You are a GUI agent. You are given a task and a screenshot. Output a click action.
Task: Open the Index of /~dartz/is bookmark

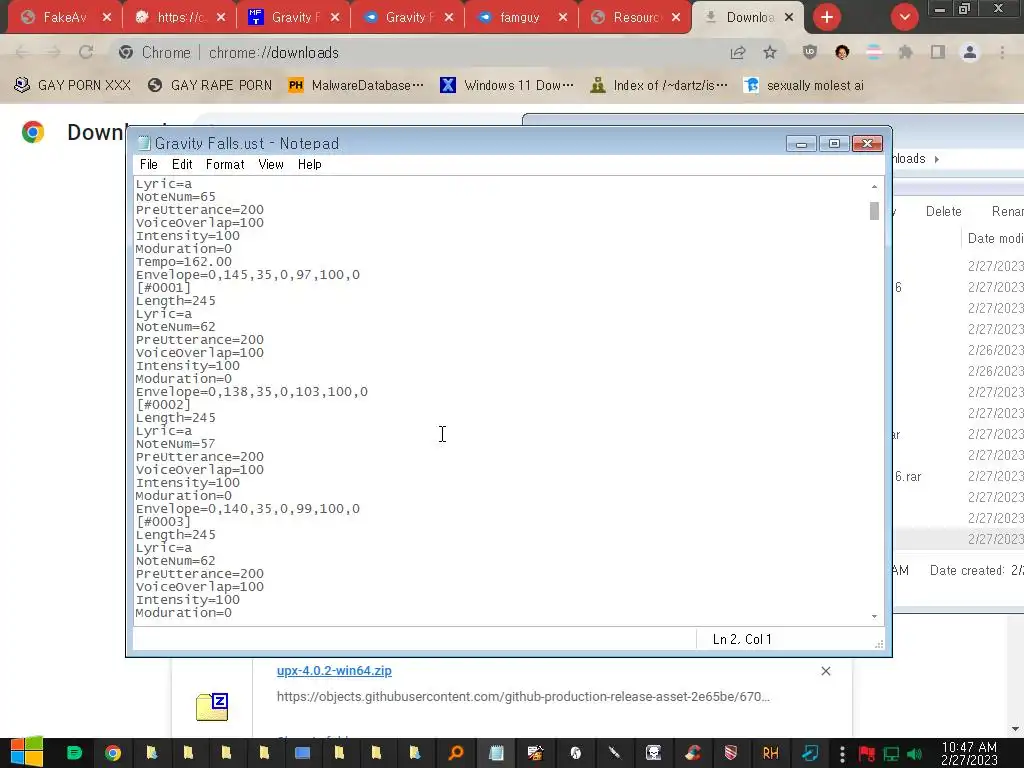click(x=658, y=86)
